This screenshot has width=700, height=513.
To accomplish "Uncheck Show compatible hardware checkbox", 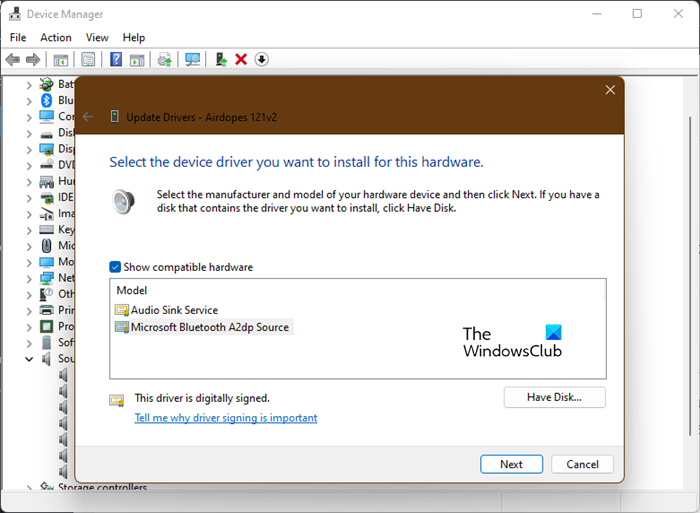I will click(x=116, y=267).
